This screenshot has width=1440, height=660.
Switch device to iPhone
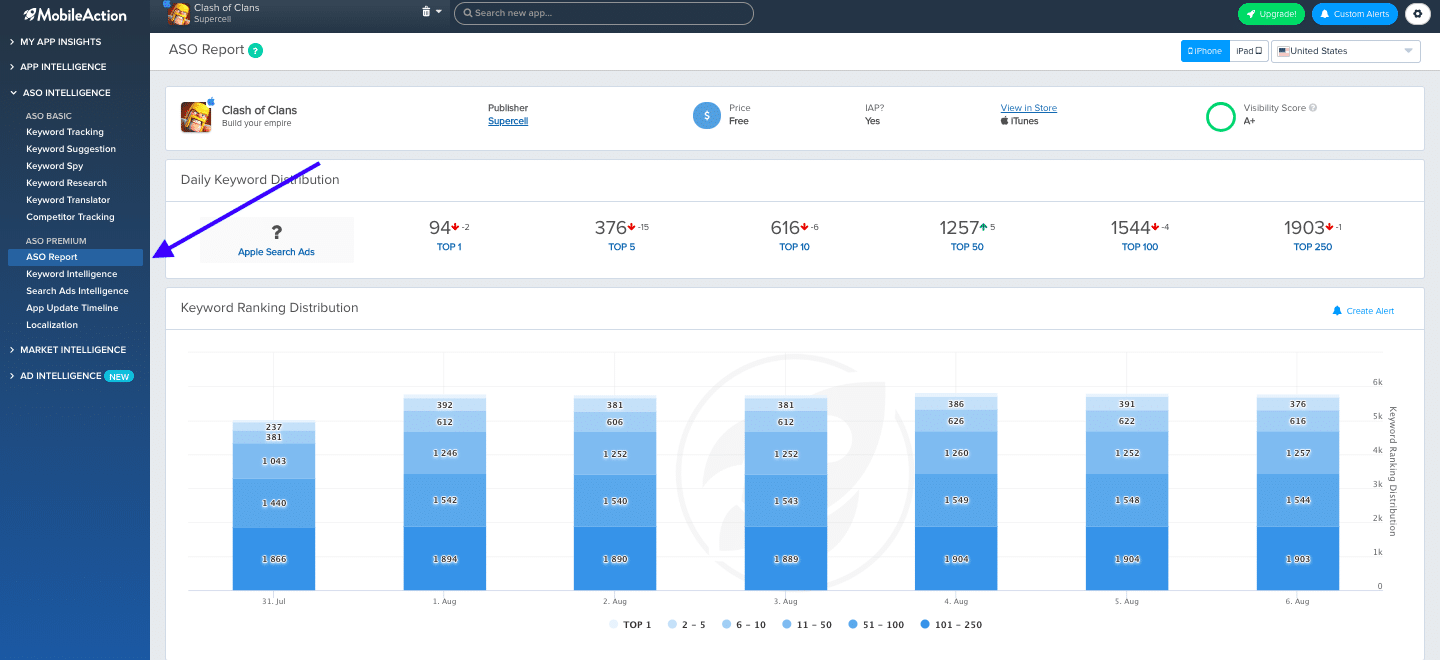point(1205,51)
